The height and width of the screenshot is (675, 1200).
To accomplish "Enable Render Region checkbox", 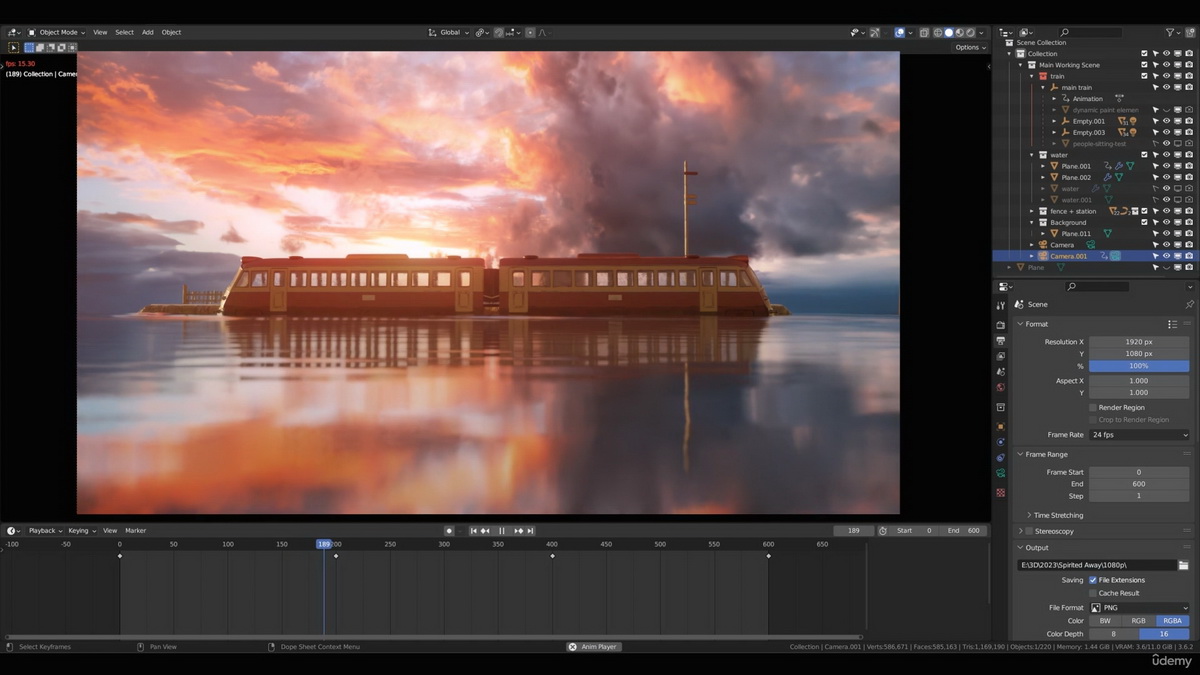I will pos(1093,407).
